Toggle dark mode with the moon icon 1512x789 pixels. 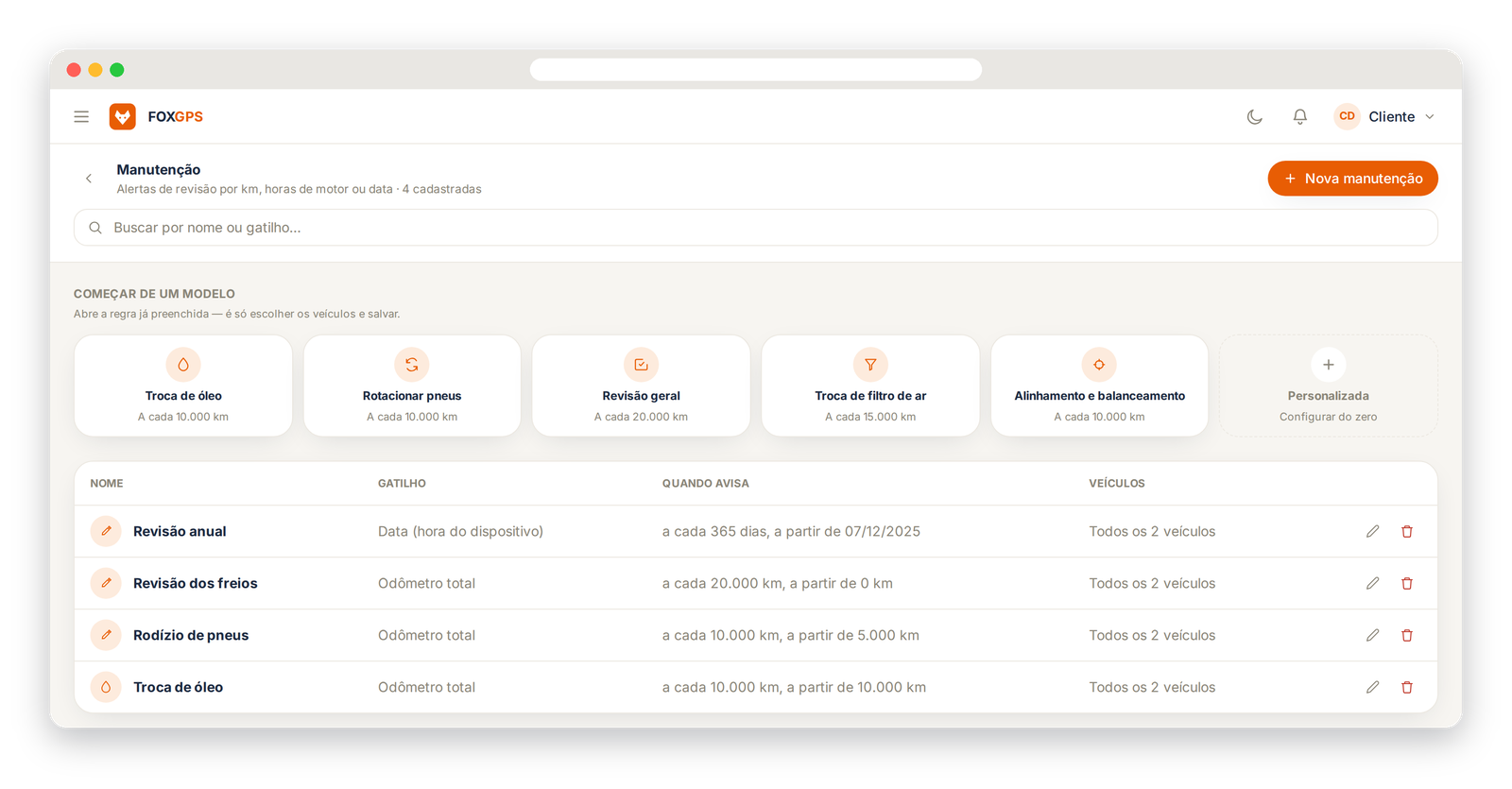click(x=1255, y=117)
